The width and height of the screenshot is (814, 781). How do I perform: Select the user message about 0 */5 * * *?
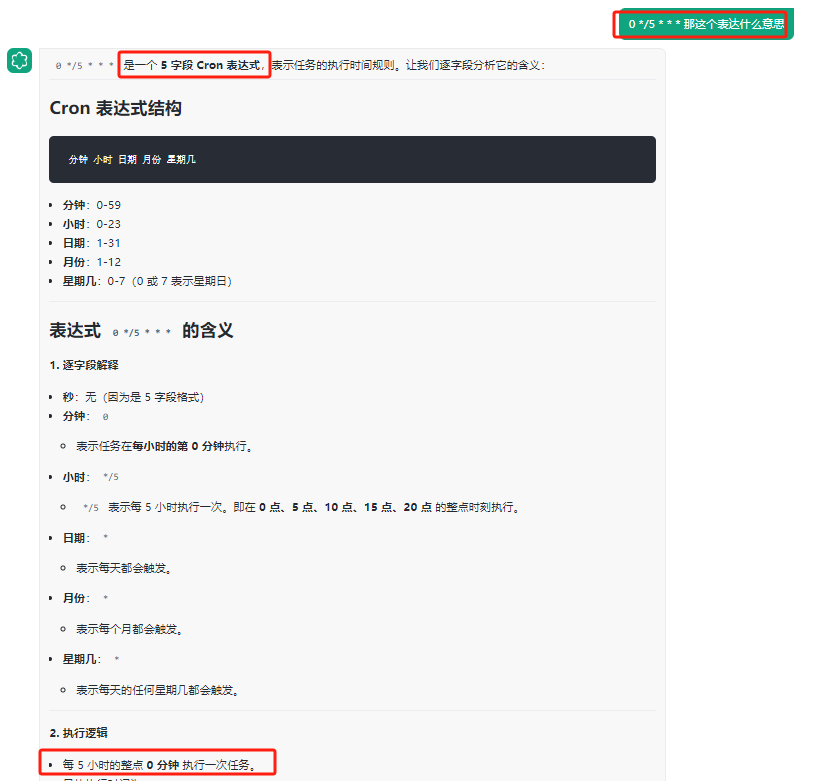pyautogui.click(x=706, y=24)
